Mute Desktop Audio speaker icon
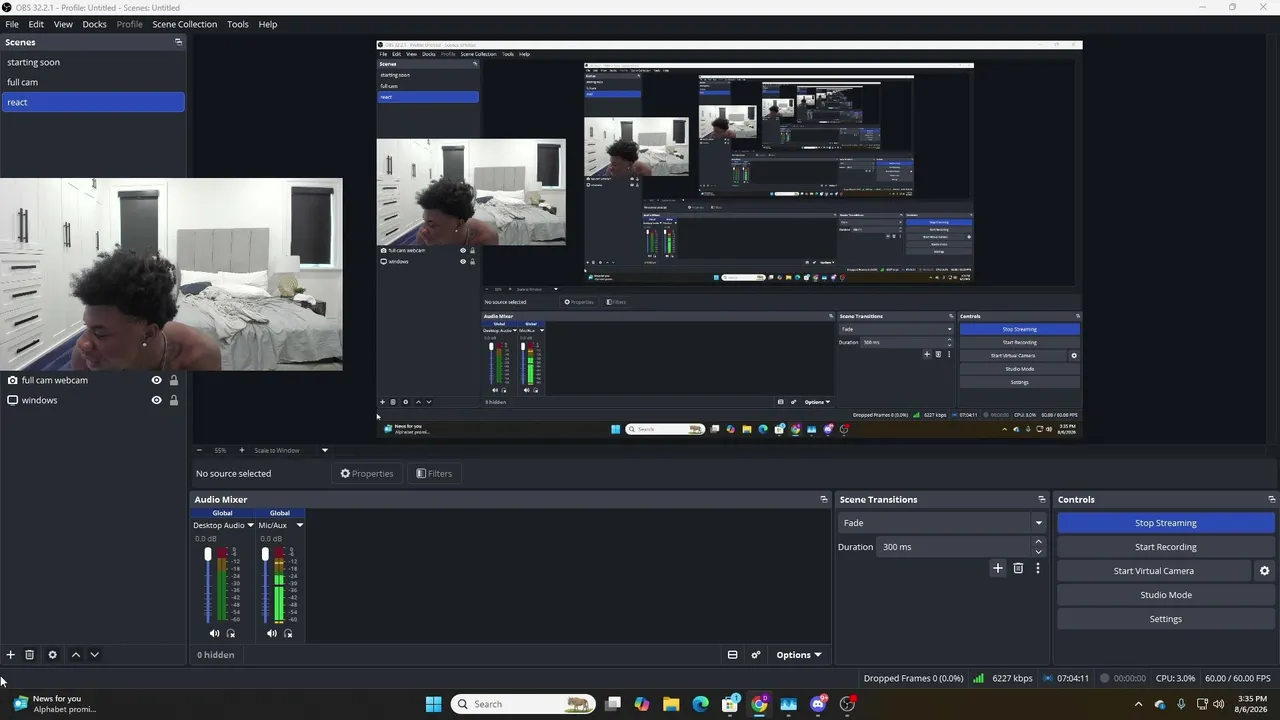The width and height of the screenshot is (1280, 720). 214,633
